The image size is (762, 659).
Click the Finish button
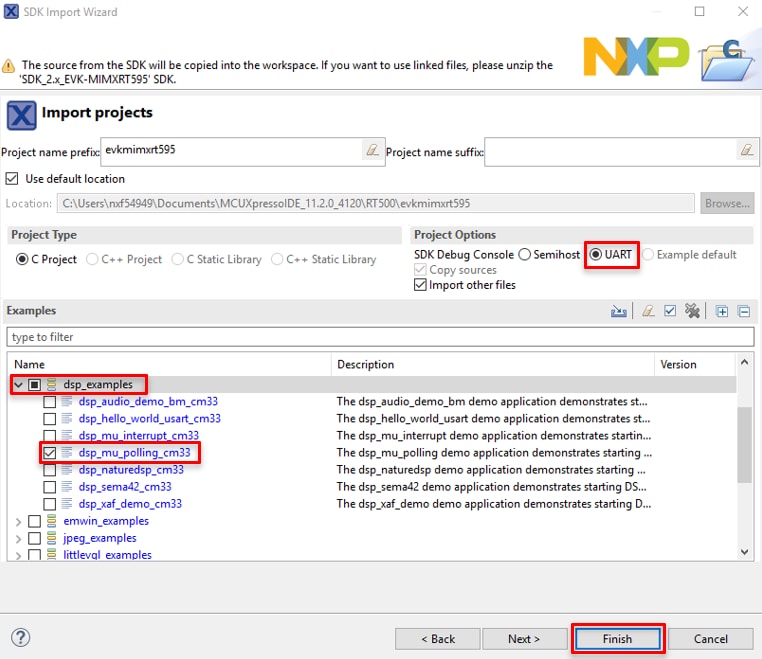point(617,638)
